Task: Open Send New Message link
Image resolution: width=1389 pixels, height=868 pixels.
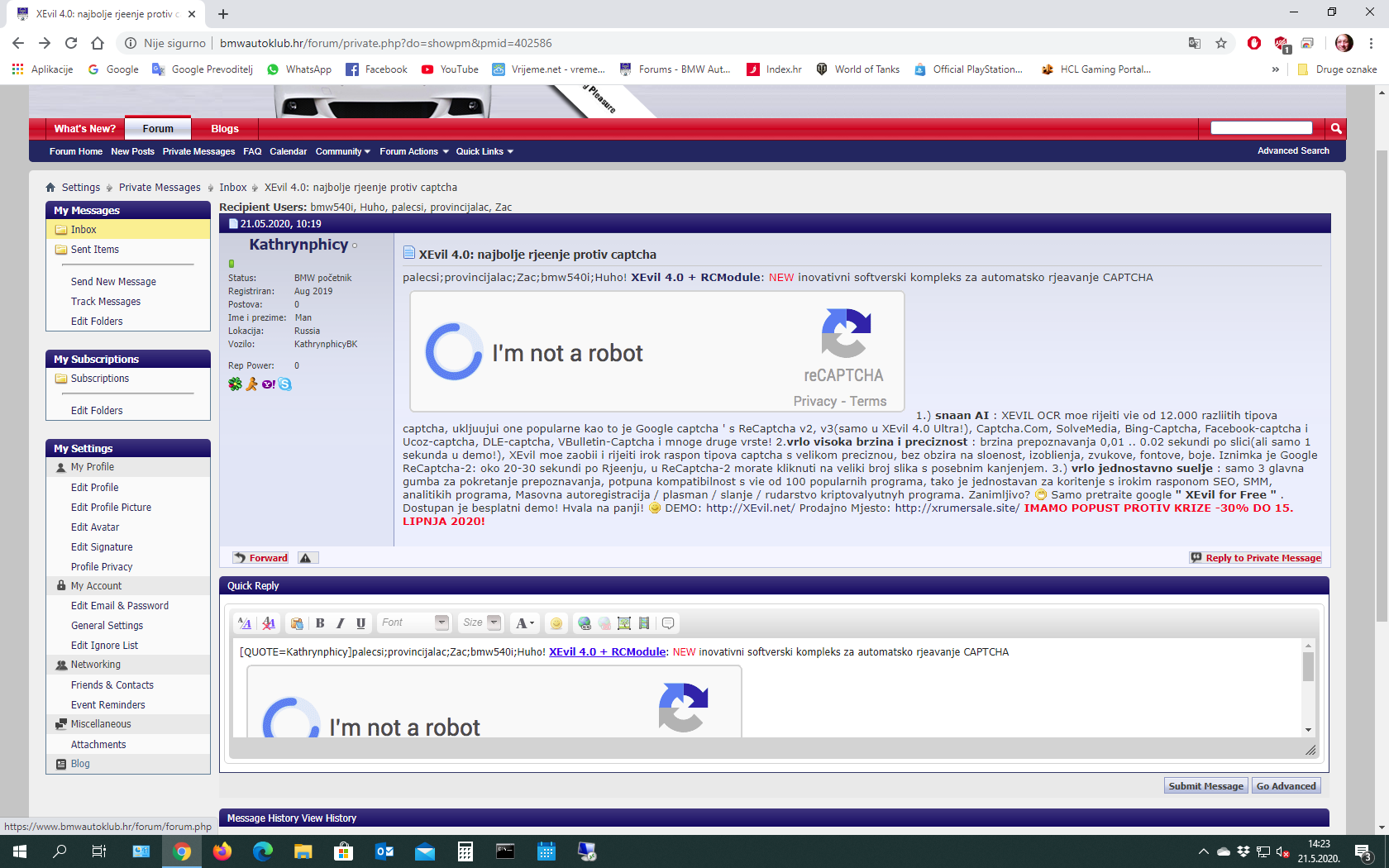Action: [113, 282]
